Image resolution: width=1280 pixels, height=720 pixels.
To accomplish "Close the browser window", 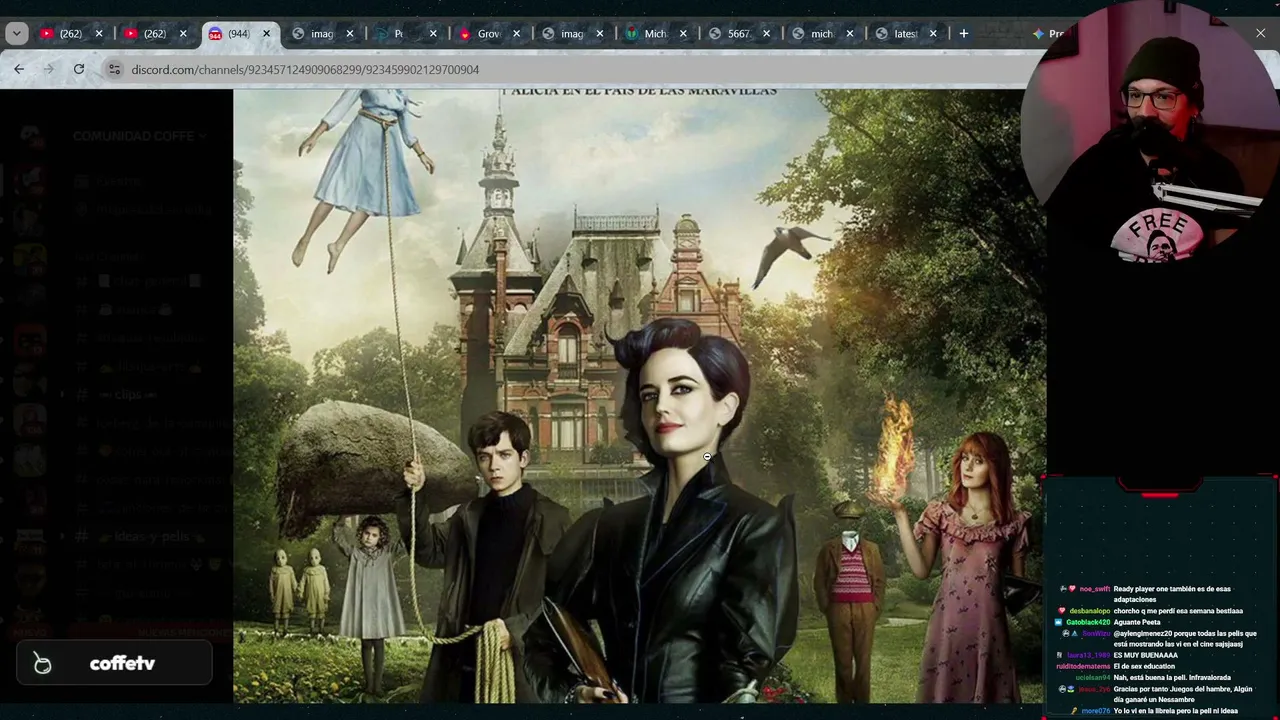I will click(x=1260, y=34).
